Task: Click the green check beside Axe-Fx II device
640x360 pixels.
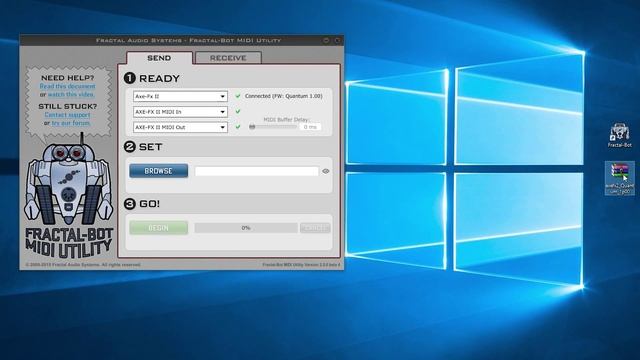Action: point(238,96)
